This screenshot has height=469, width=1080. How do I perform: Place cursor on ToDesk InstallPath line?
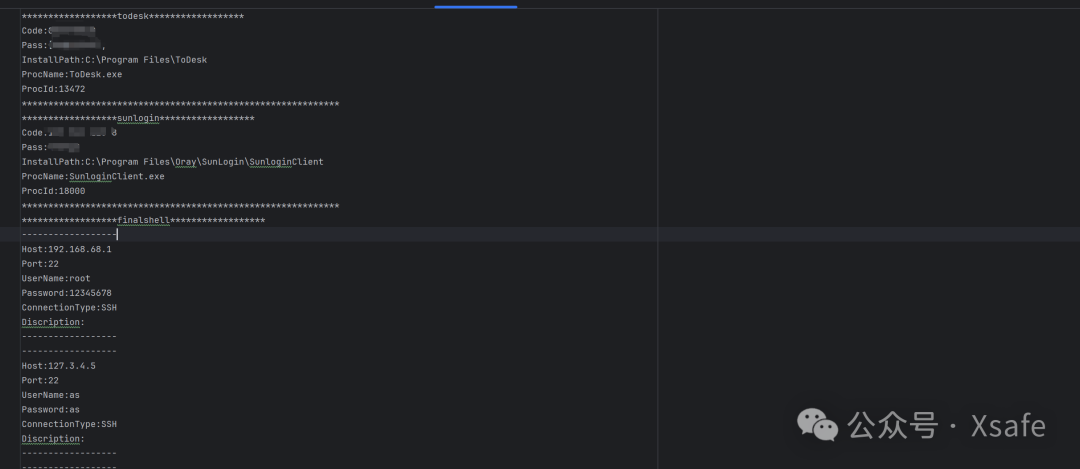(x=113, y=60)
